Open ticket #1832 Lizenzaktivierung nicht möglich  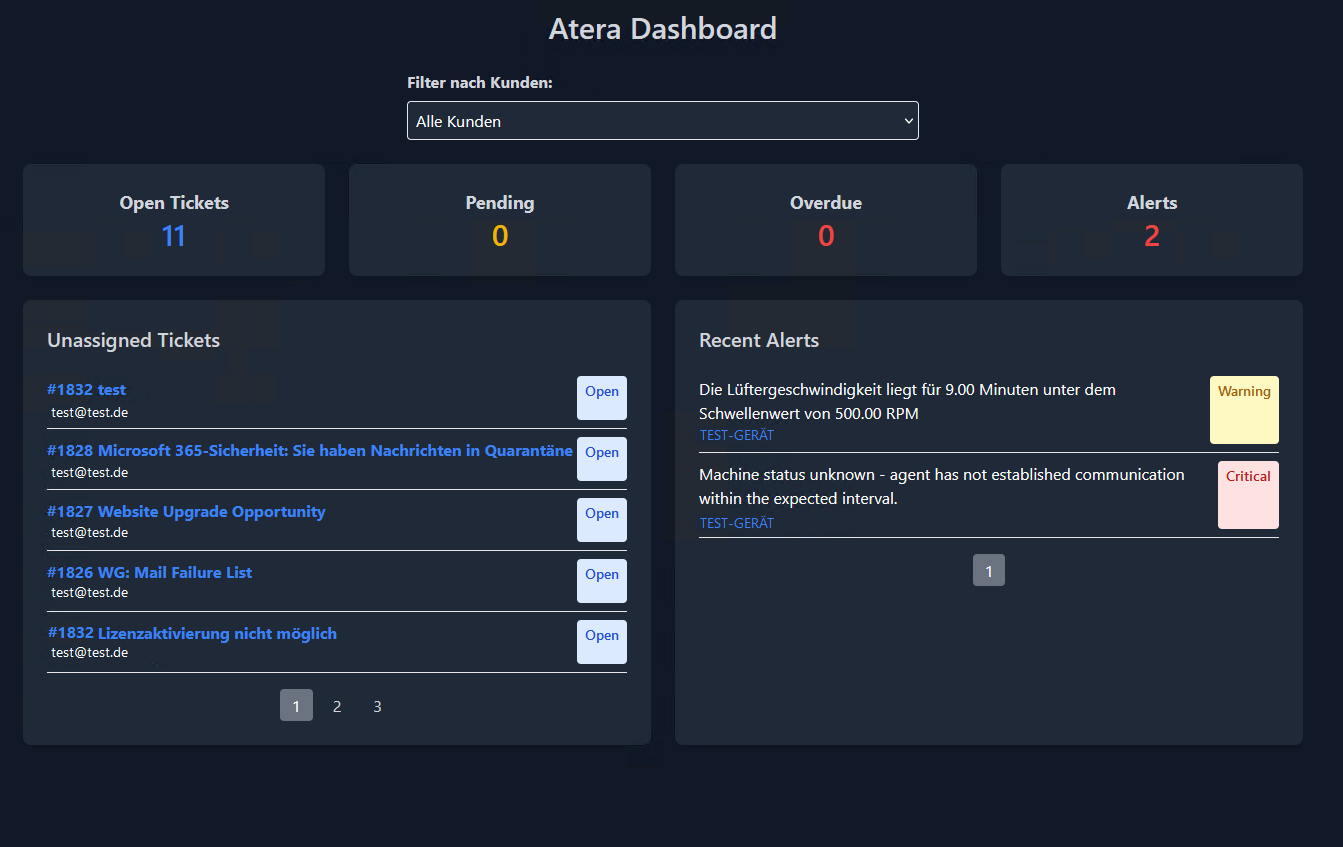pos(192,633)
